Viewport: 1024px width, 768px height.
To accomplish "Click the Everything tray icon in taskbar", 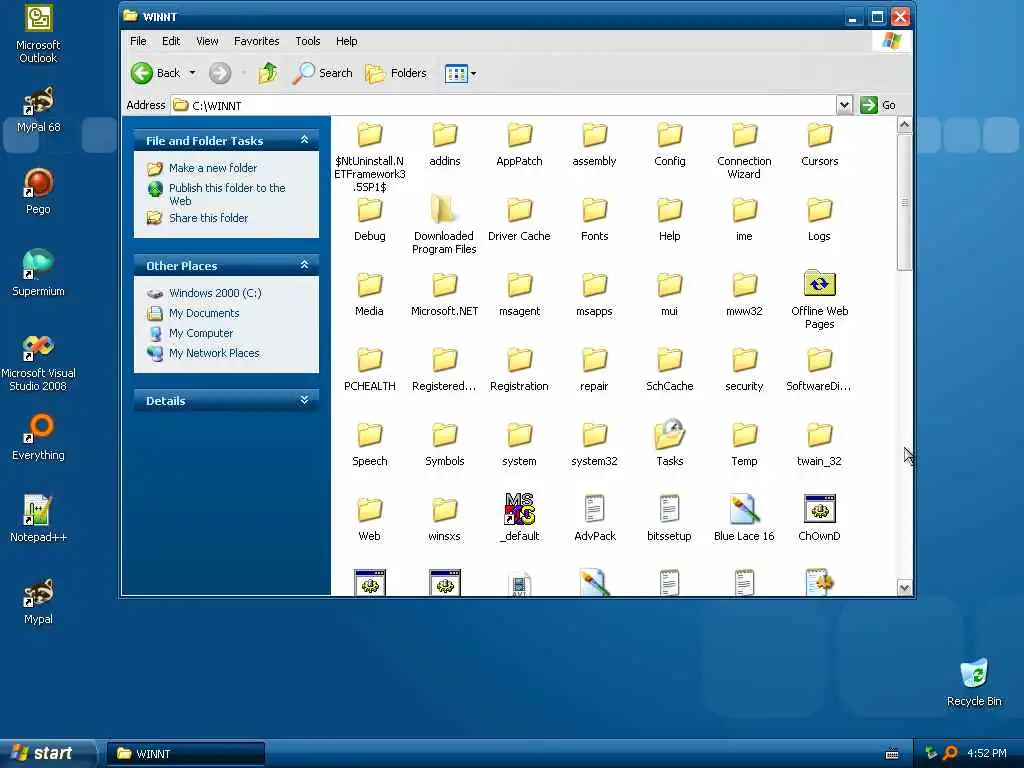I will [x=951, y=753].
